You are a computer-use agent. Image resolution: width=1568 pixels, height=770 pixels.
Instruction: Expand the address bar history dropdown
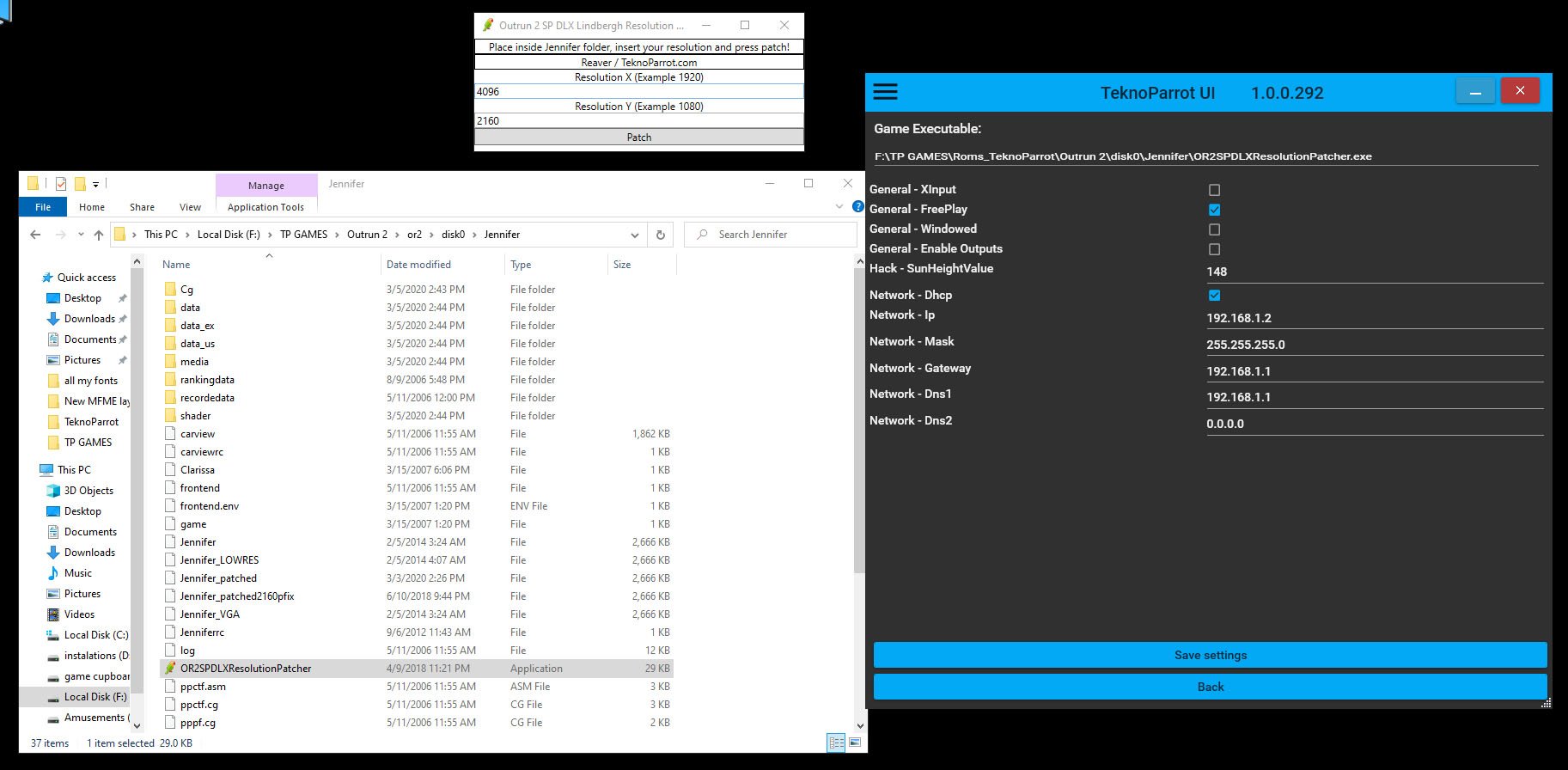(x=634, y=235)
